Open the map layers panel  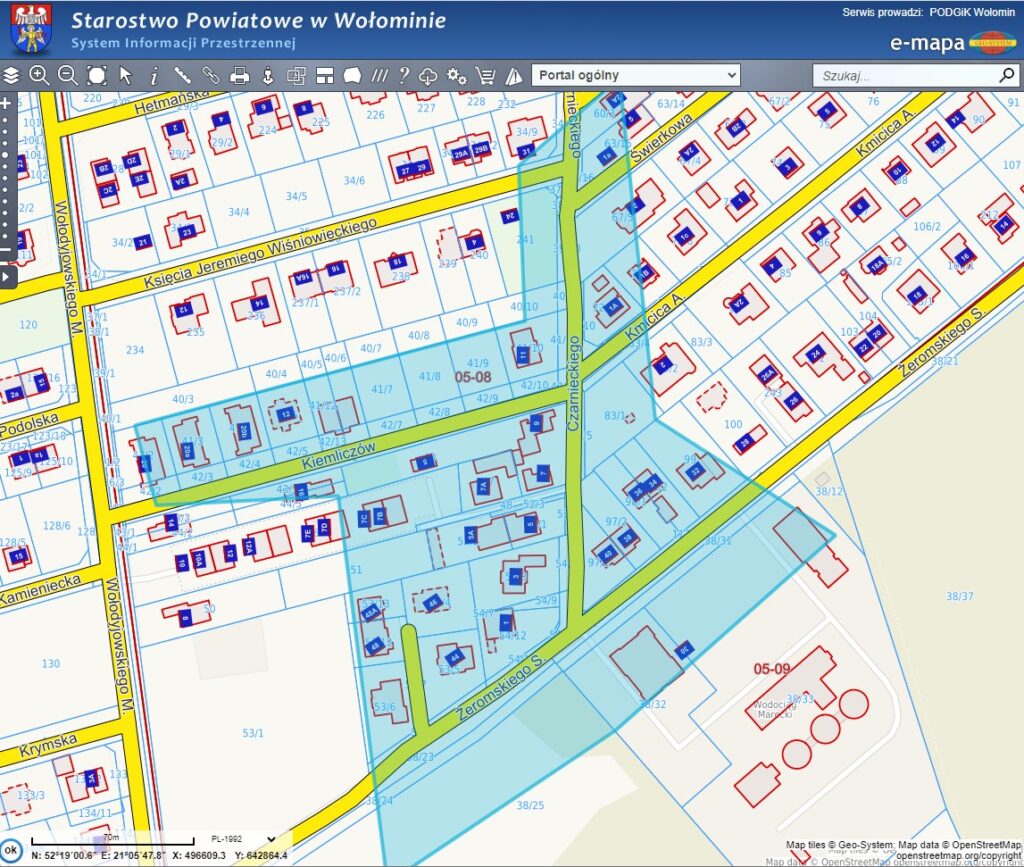11,75
